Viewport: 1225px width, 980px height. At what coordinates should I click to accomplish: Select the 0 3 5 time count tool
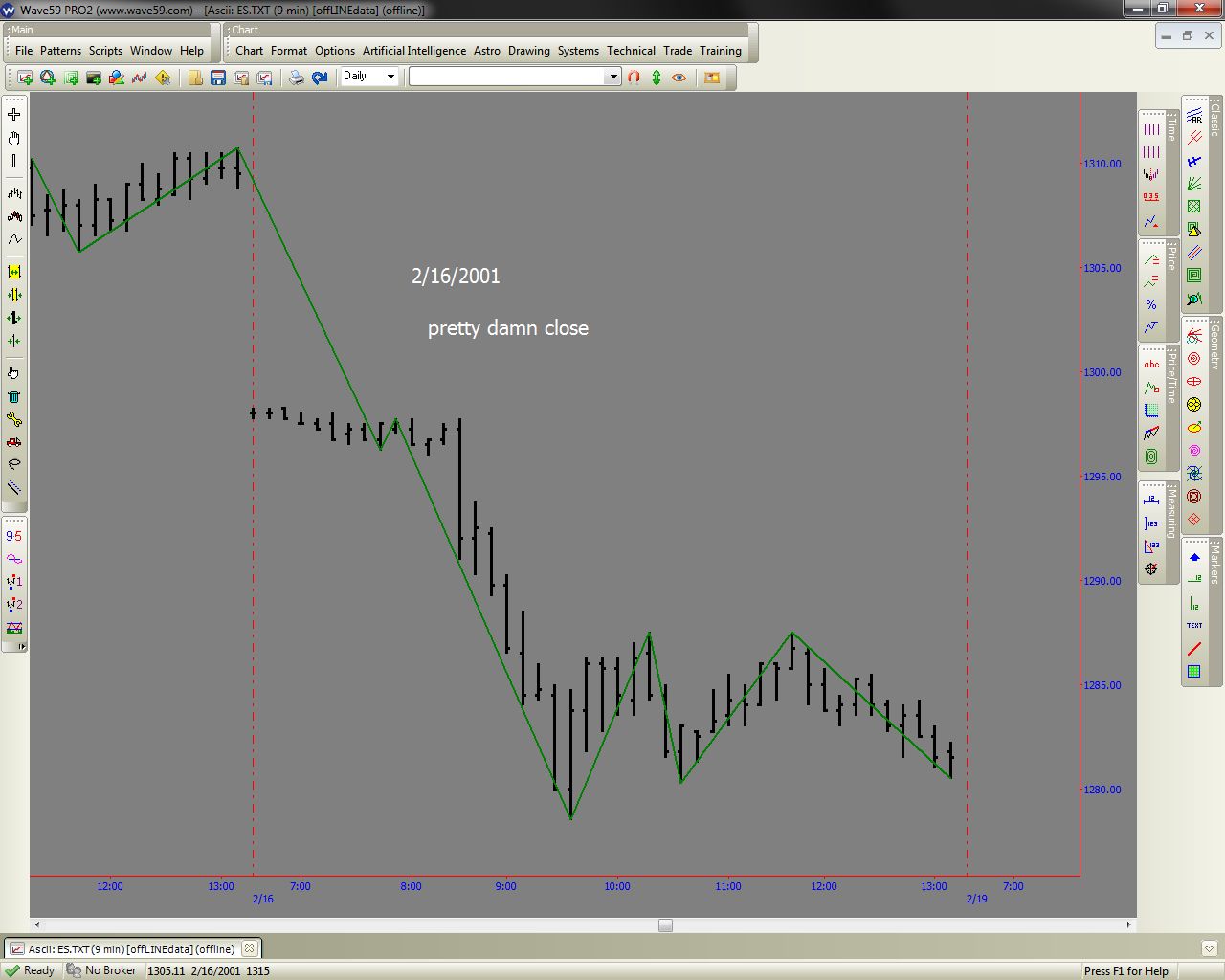click(x=1151, y=197)
